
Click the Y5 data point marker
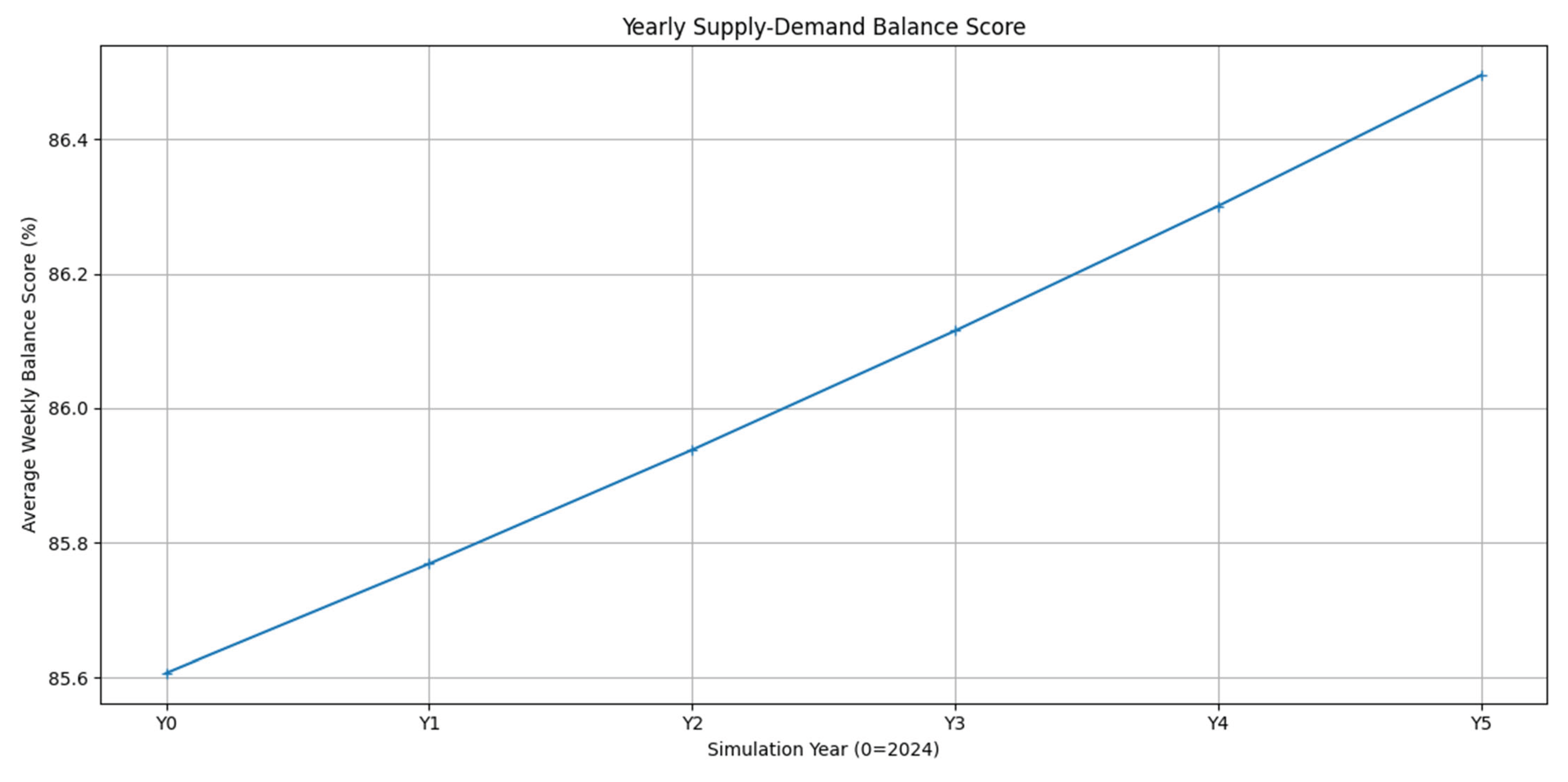(1482, 76)
